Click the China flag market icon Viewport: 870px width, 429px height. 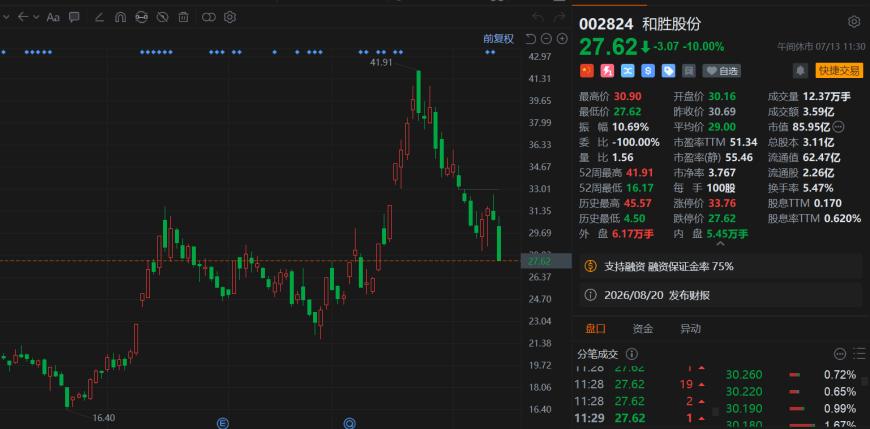(586, 70)
